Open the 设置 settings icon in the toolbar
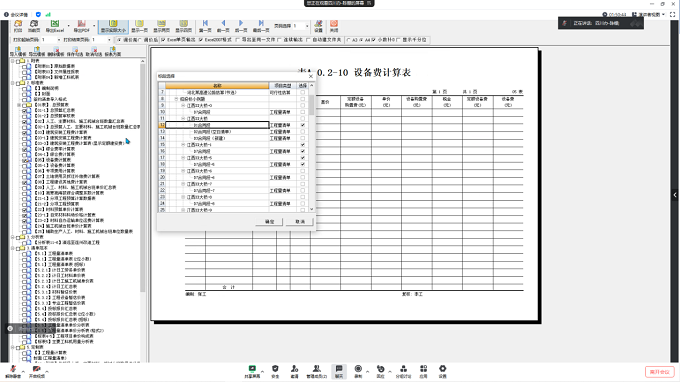 (318, 26)
